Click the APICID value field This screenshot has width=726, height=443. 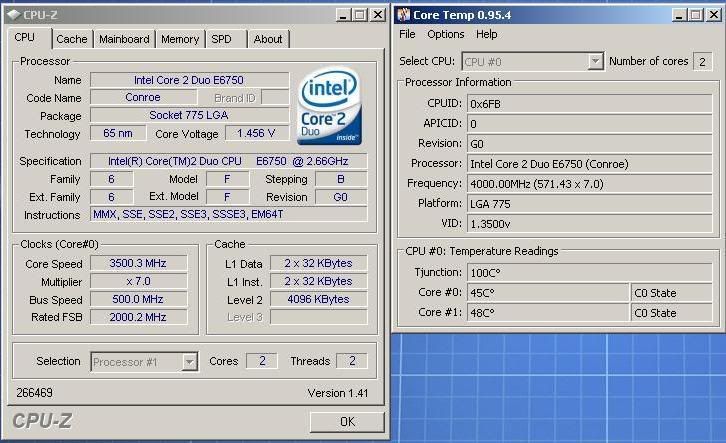[x=589, y=124]
